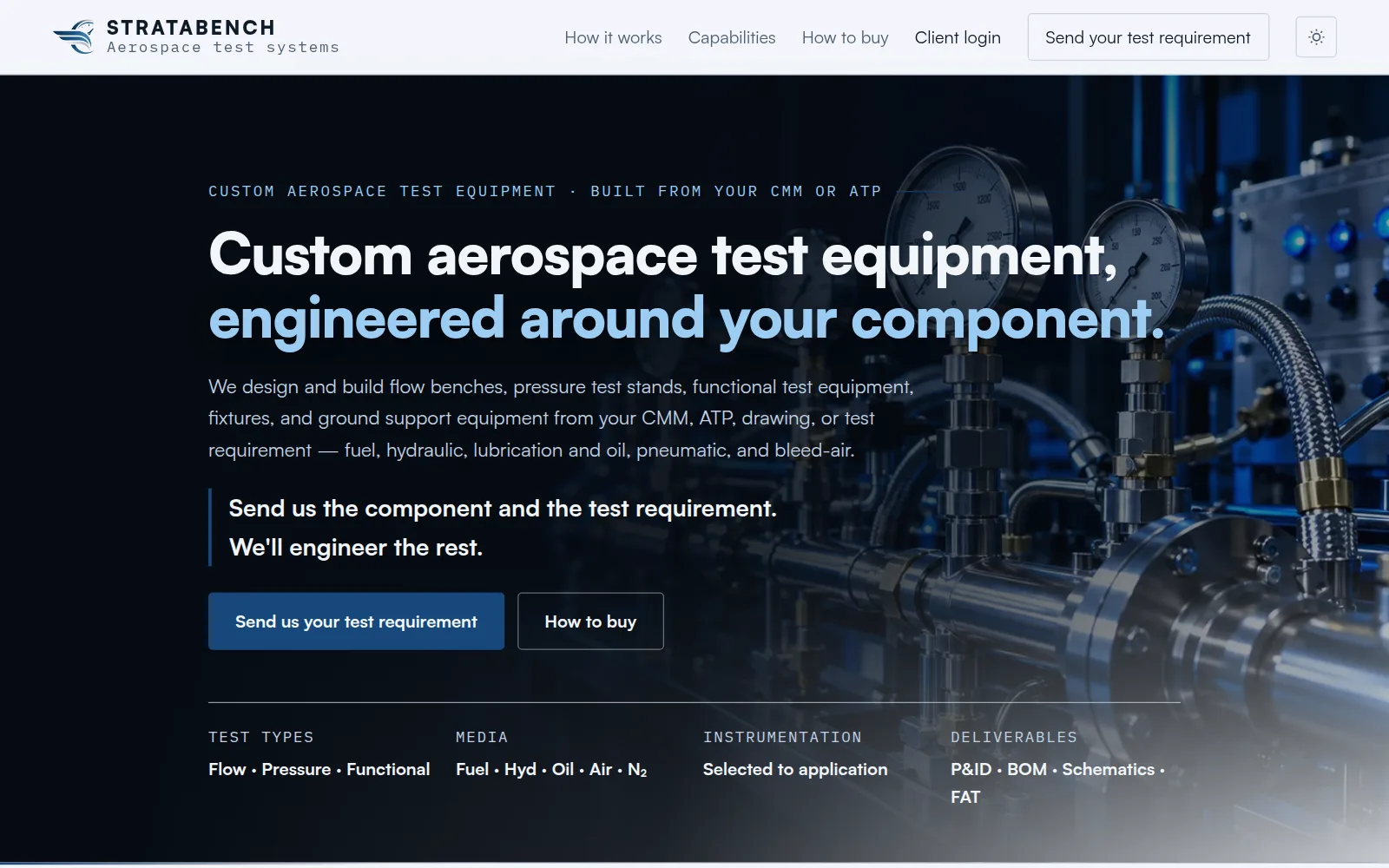Toggle the light/dark theme sun icon

1316,37
